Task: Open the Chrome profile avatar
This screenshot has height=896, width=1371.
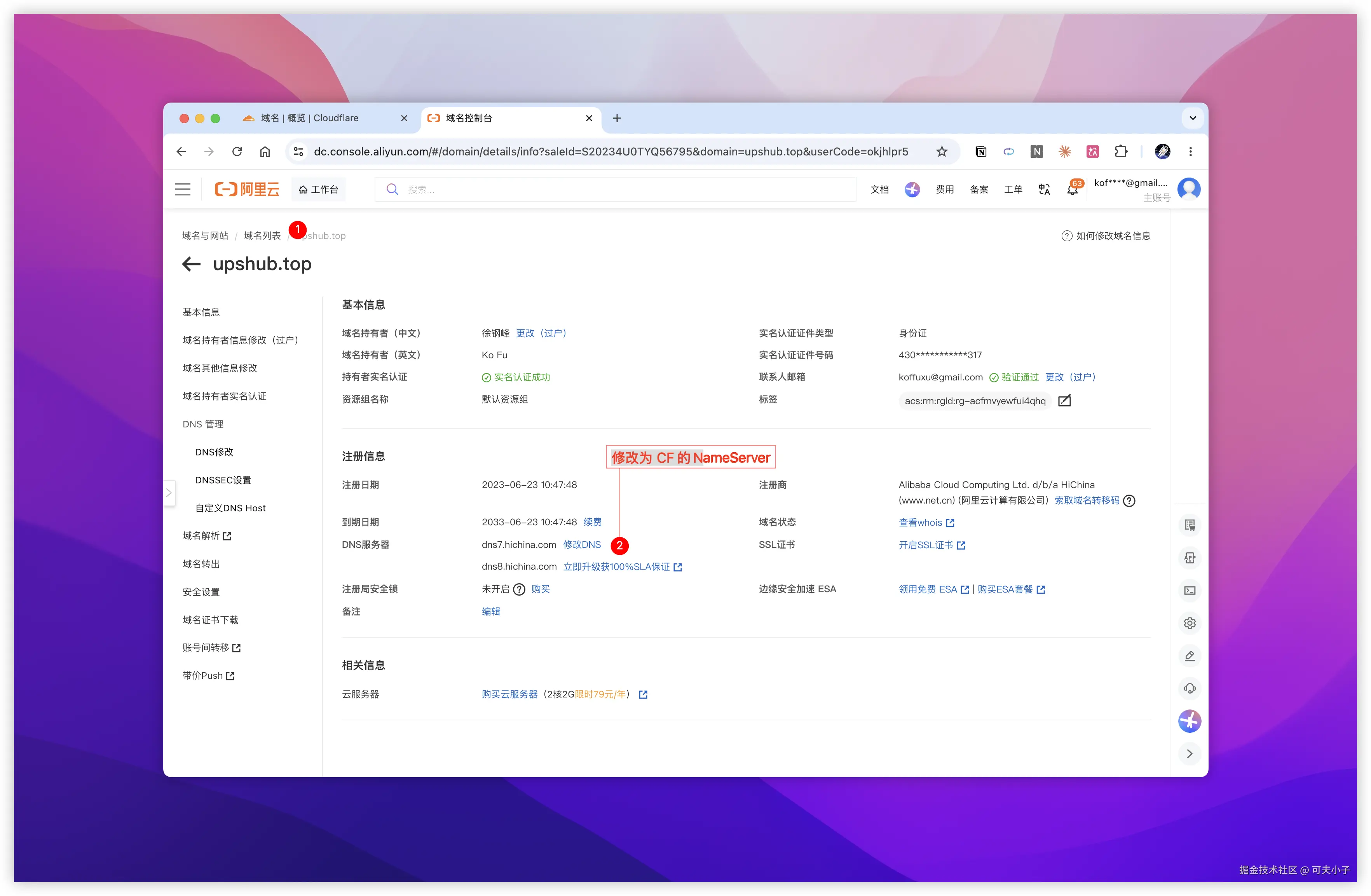Action: 1162,152
